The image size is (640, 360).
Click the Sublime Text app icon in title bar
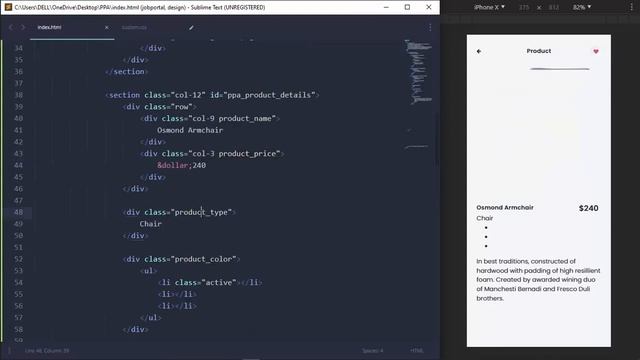coord(8,7)
